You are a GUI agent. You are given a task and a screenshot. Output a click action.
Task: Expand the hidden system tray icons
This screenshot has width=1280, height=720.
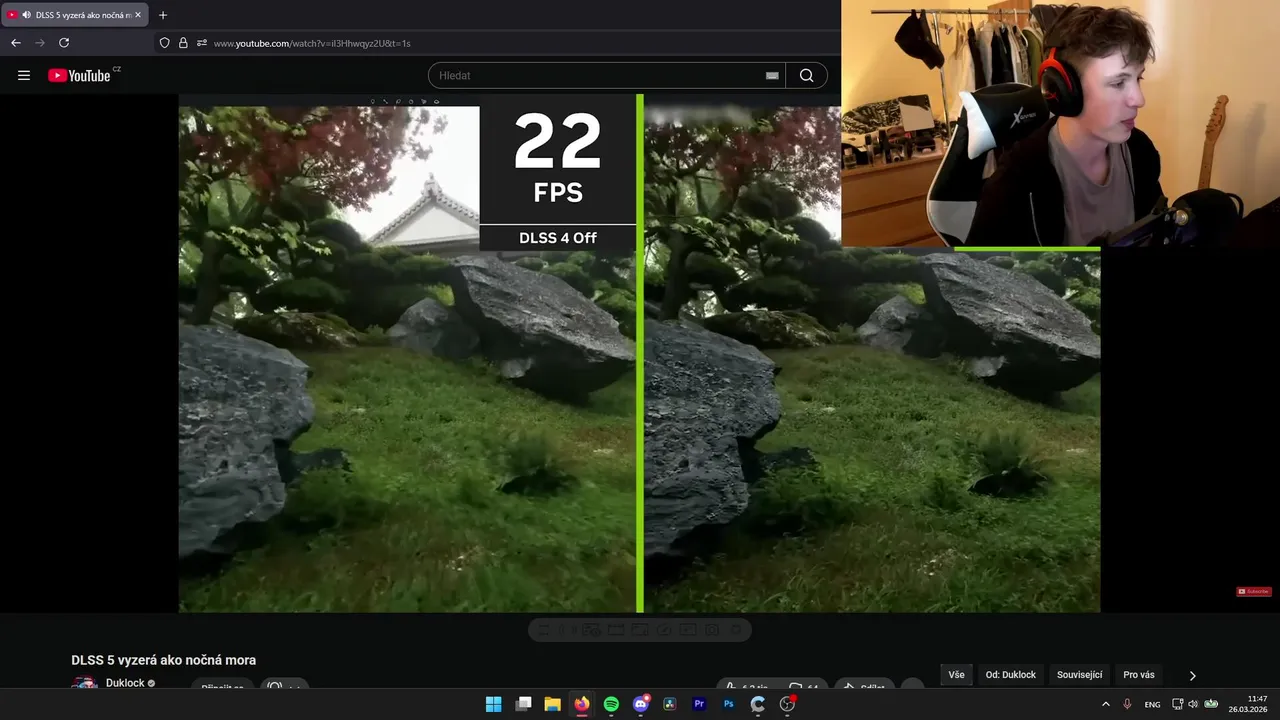(x=1105, y=704)
